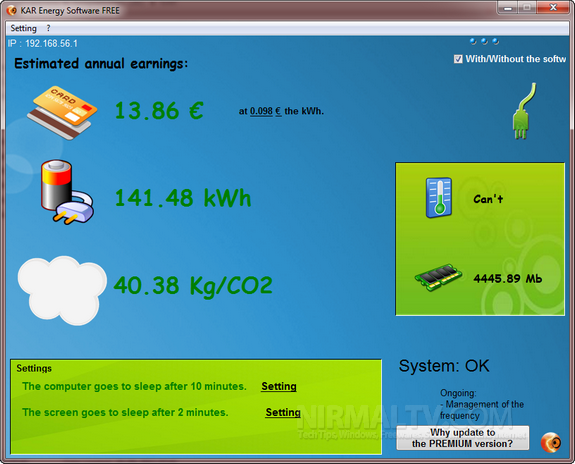Open the ? help menu
The image size is (575, 464).
pyautogui.click(x=48, y=28)
